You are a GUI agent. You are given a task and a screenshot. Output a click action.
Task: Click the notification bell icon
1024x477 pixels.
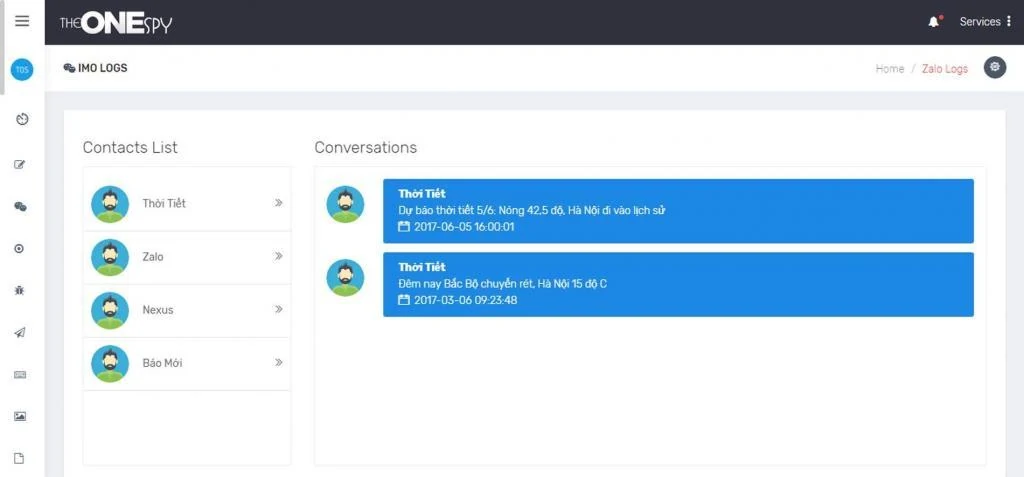[x=934, y=22]
